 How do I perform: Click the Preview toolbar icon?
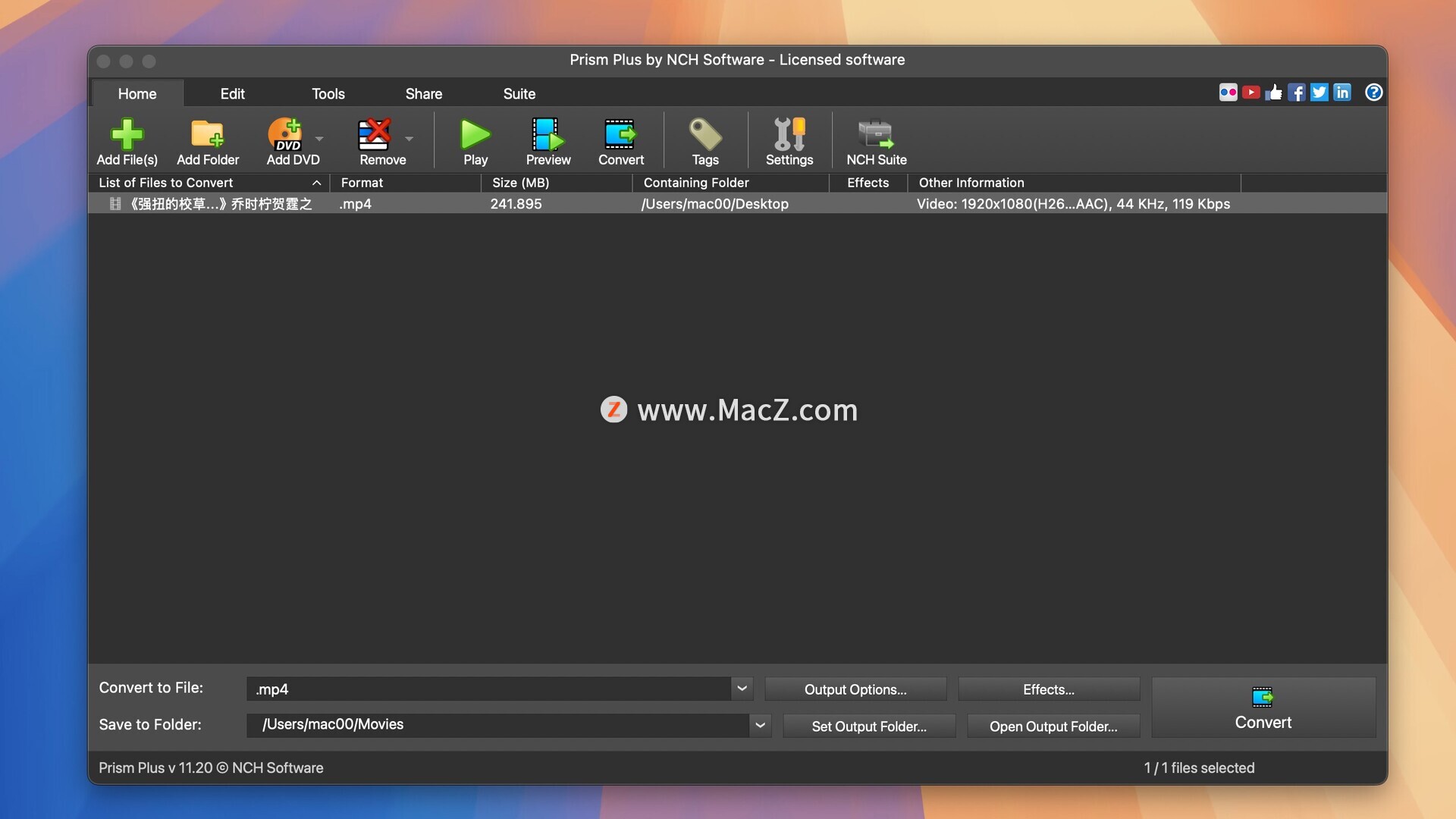tap(548, 134)
